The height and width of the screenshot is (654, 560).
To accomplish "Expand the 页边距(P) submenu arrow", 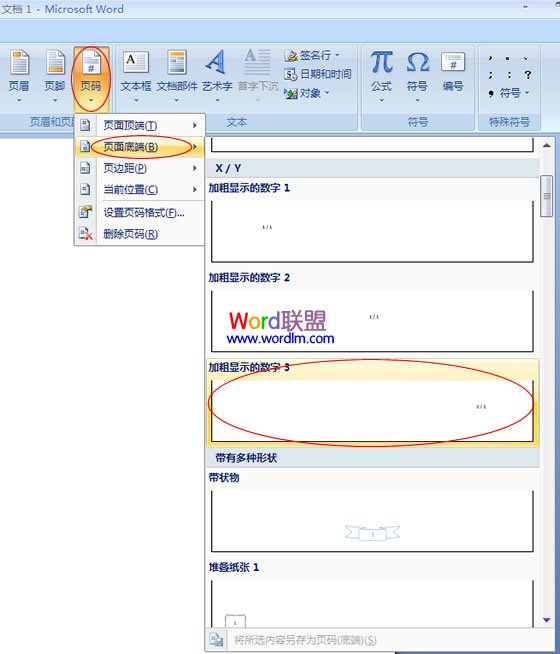I will (x=195, y=168).
